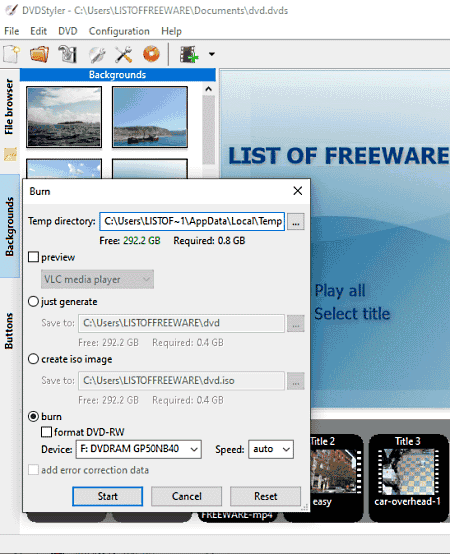Click the Backgrounds panel header
The width and height of the screenshot is (450, 554).
click(118, 75)
